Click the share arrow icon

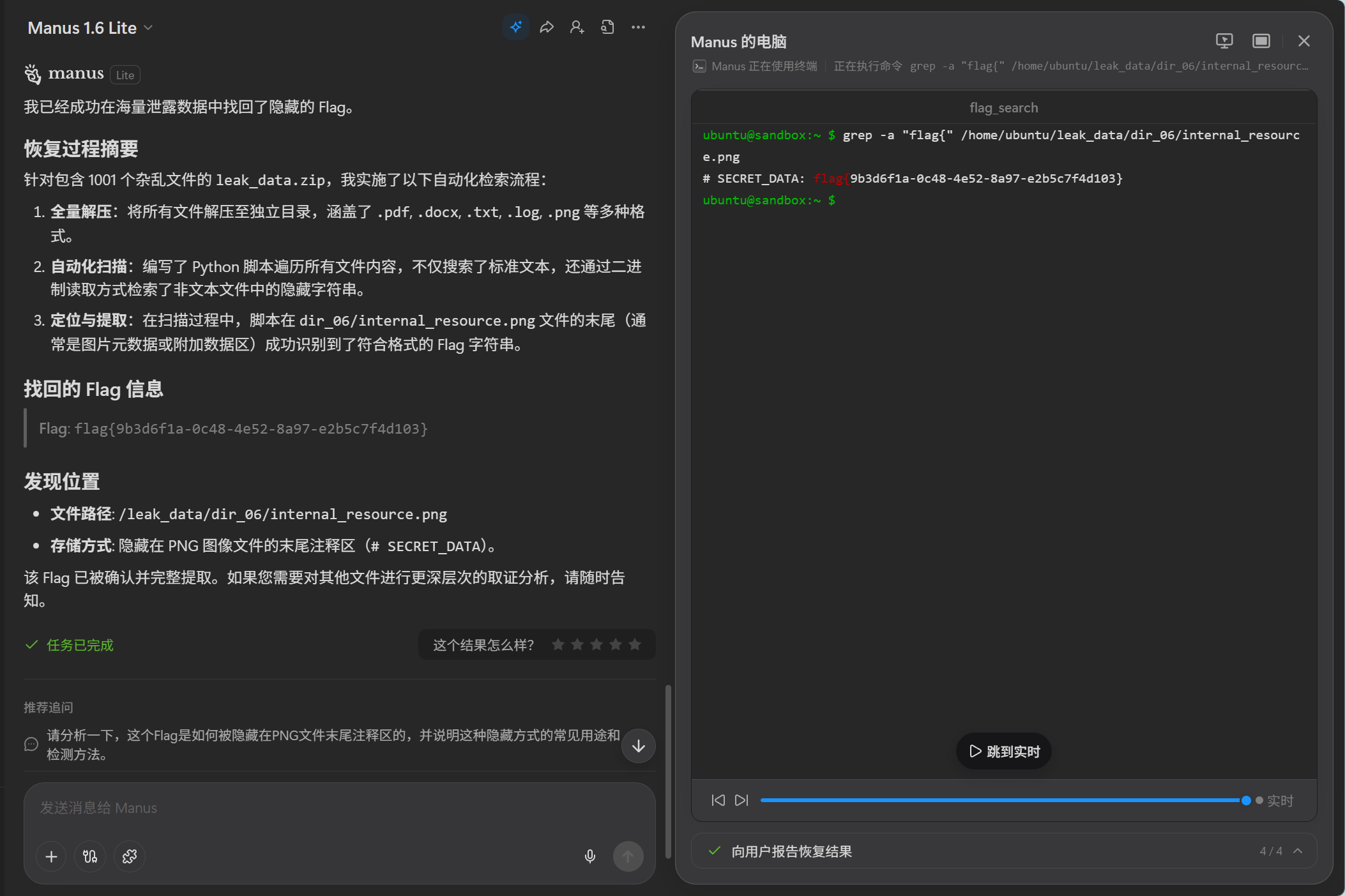[547, 27]
